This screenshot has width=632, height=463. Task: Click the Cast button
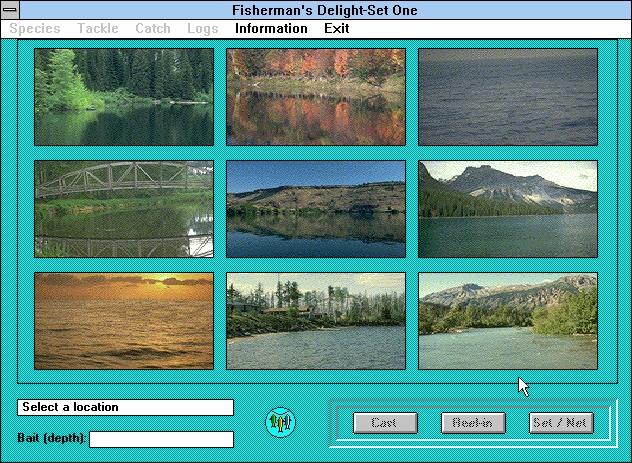[x=385, y=423]
